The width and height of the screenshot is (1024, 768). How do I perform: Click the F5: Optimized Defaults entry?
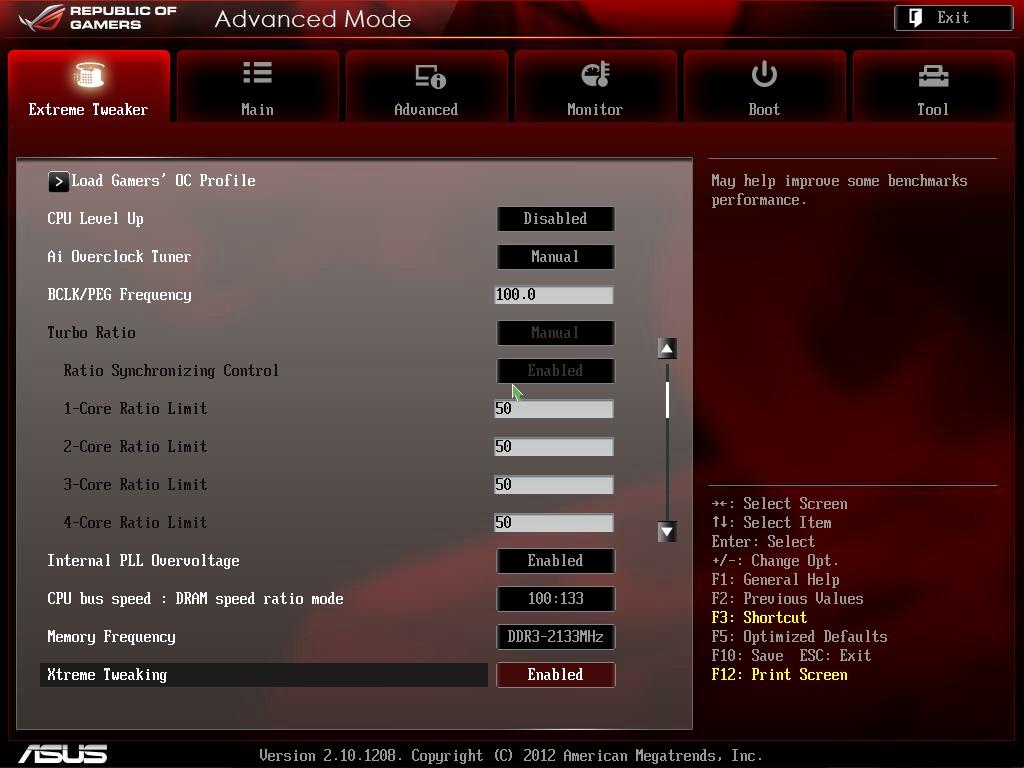tap(799, 637)
